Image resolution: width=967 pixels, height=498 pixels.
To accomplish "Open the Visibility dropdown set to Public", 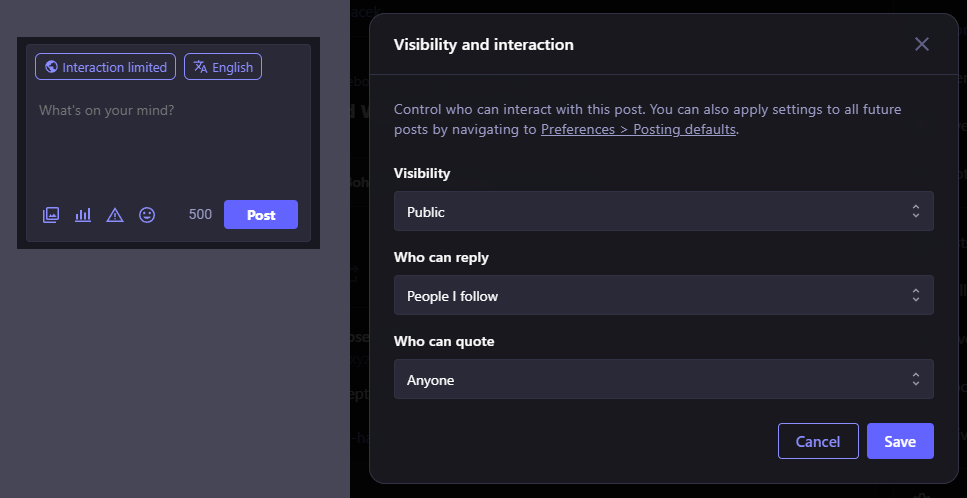I will point(663,212).
